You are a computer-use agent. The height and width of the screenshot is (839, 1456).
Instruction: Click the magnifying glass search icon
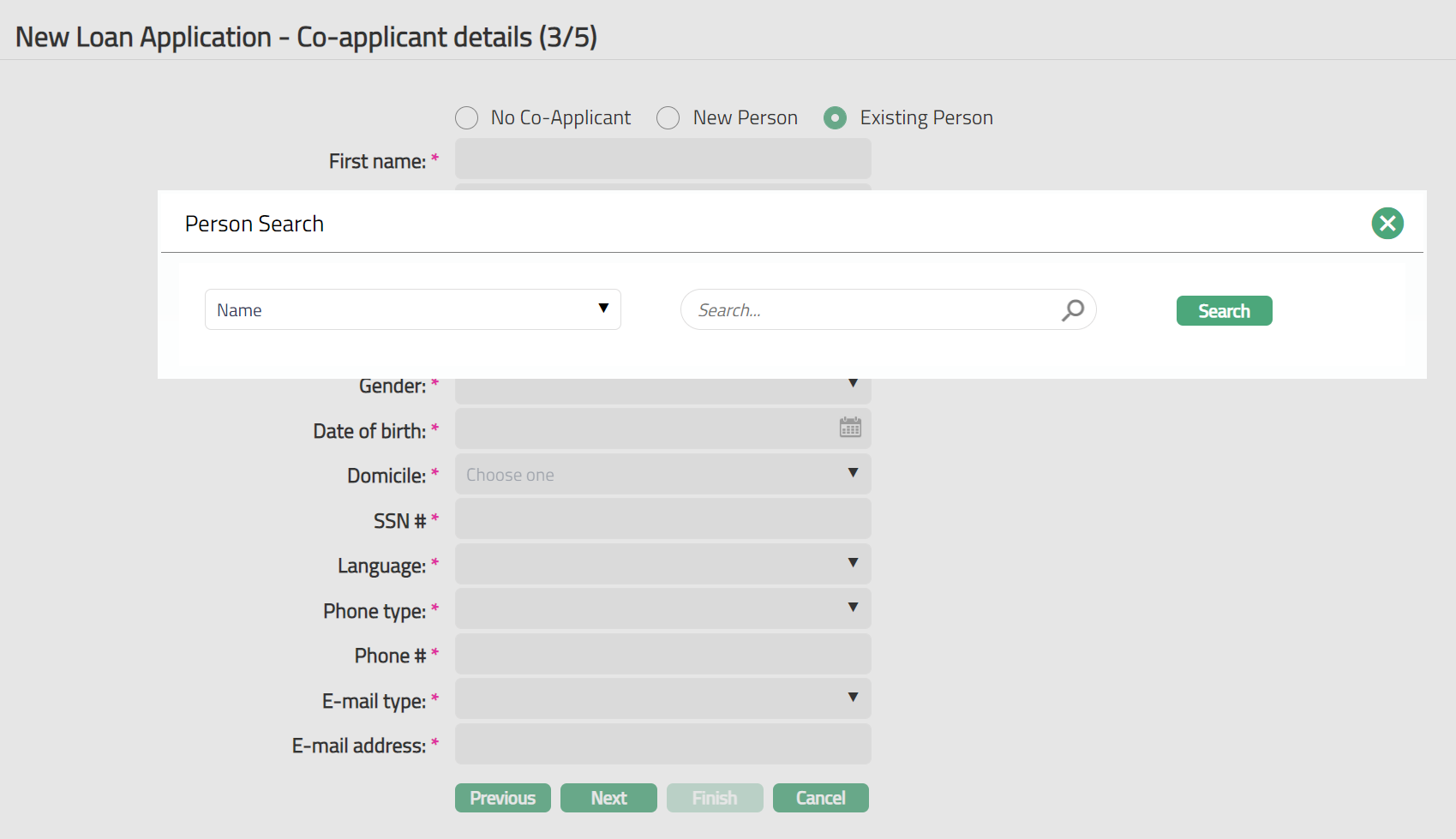(1072, 310)
